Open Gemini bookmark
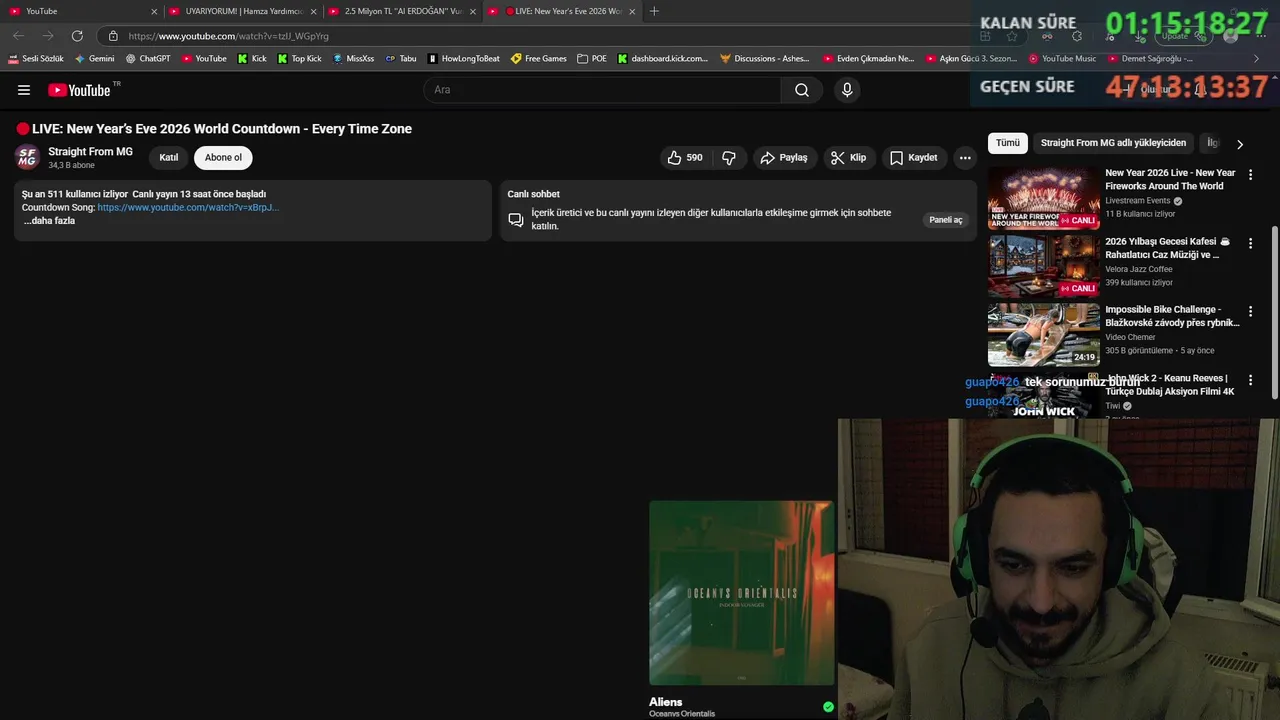Viewport: 1280px width, 720px height. (95, 59)
